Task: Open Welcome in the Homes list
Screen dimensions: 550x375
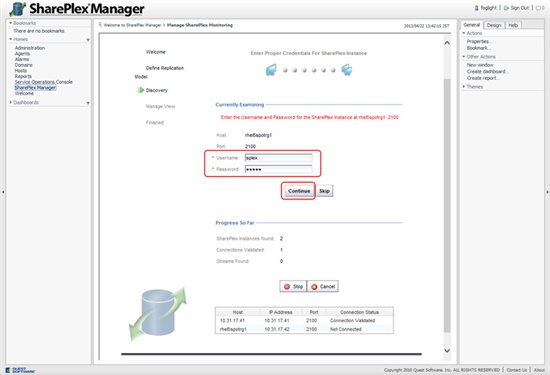Action: click(24, 93)
